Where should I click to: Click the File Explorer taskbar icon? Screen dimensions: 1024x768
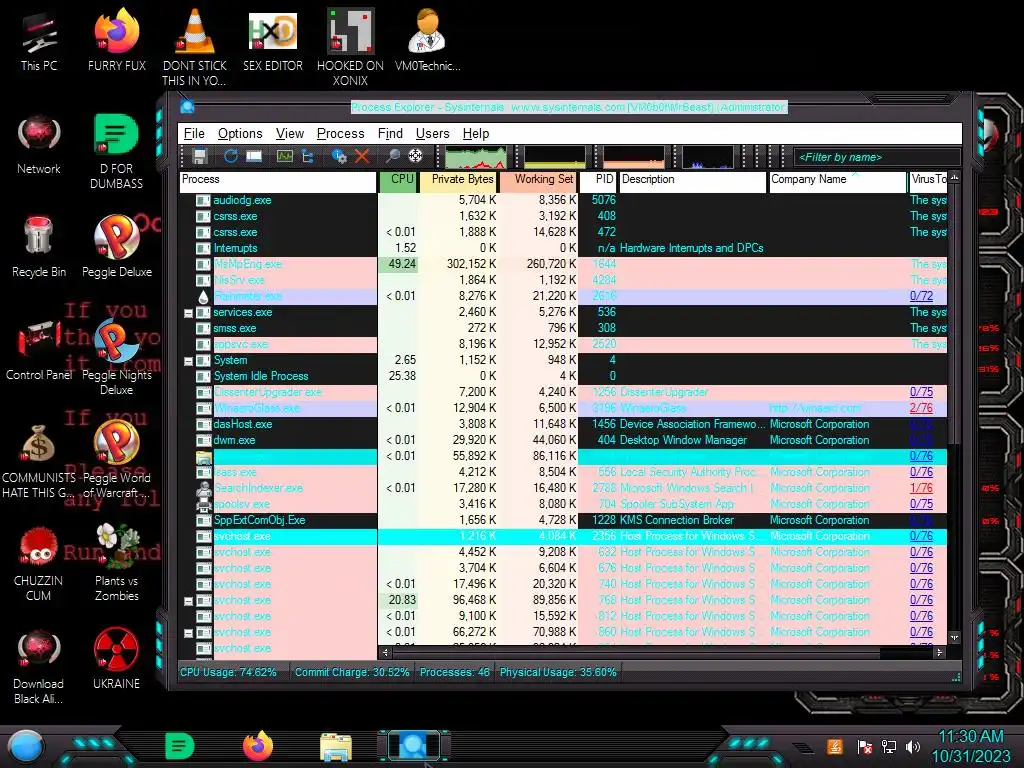[x=336, y=746]
